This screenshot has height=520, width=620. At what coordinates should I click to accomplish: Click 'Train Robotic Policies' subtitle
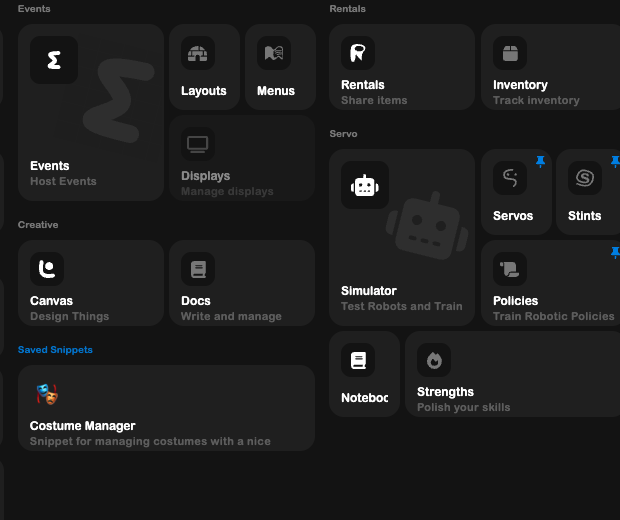tap(554, 316)
